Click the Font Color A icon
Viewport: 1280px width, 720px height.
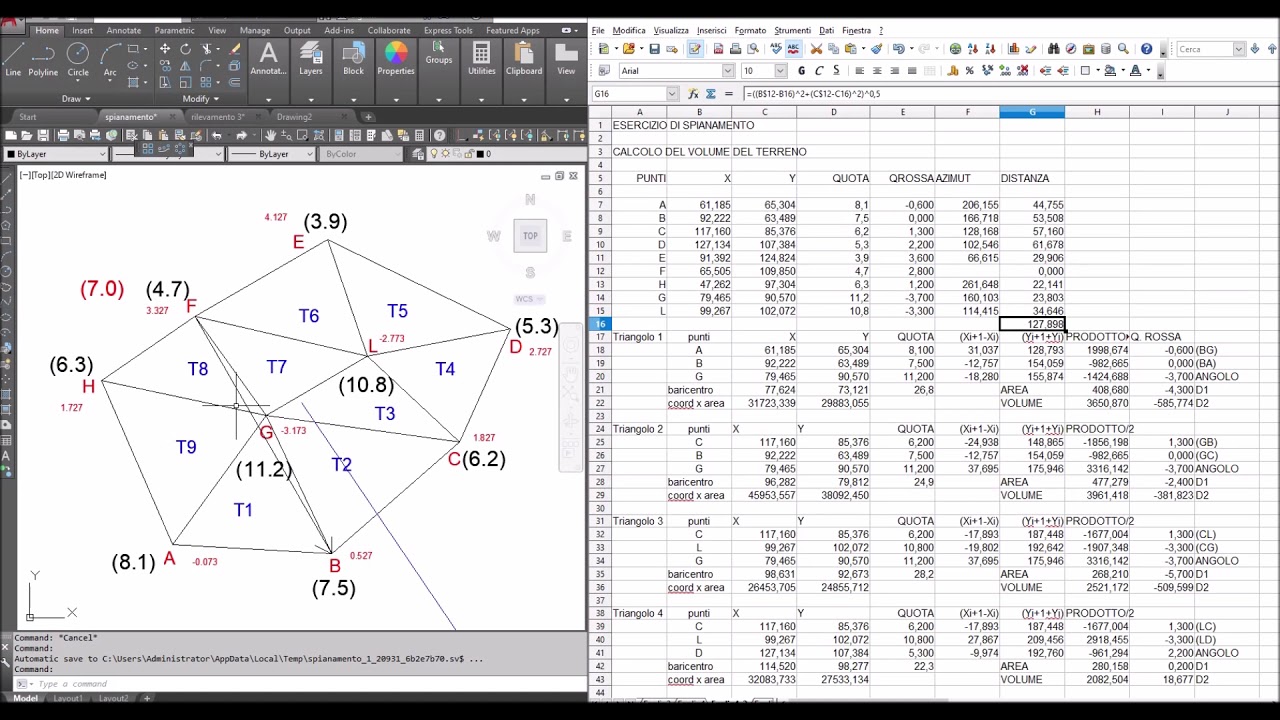coord(1135,70)
